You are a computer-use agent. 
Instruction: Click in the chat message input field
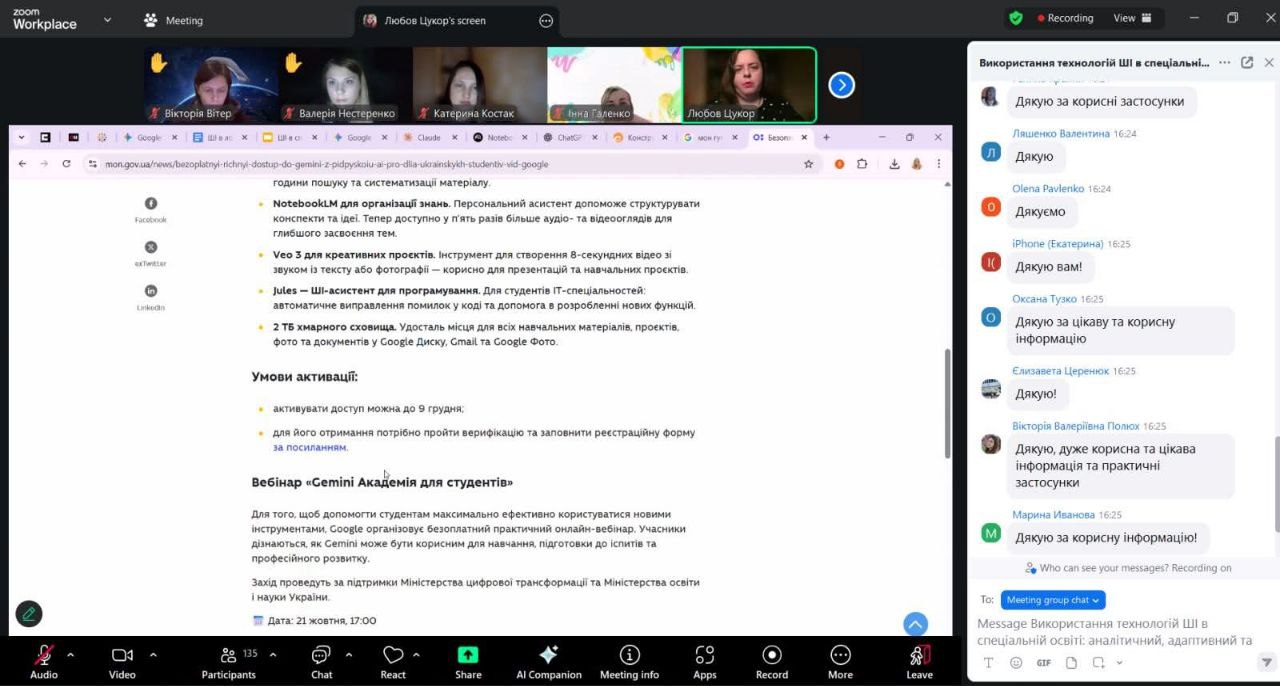1115,632
